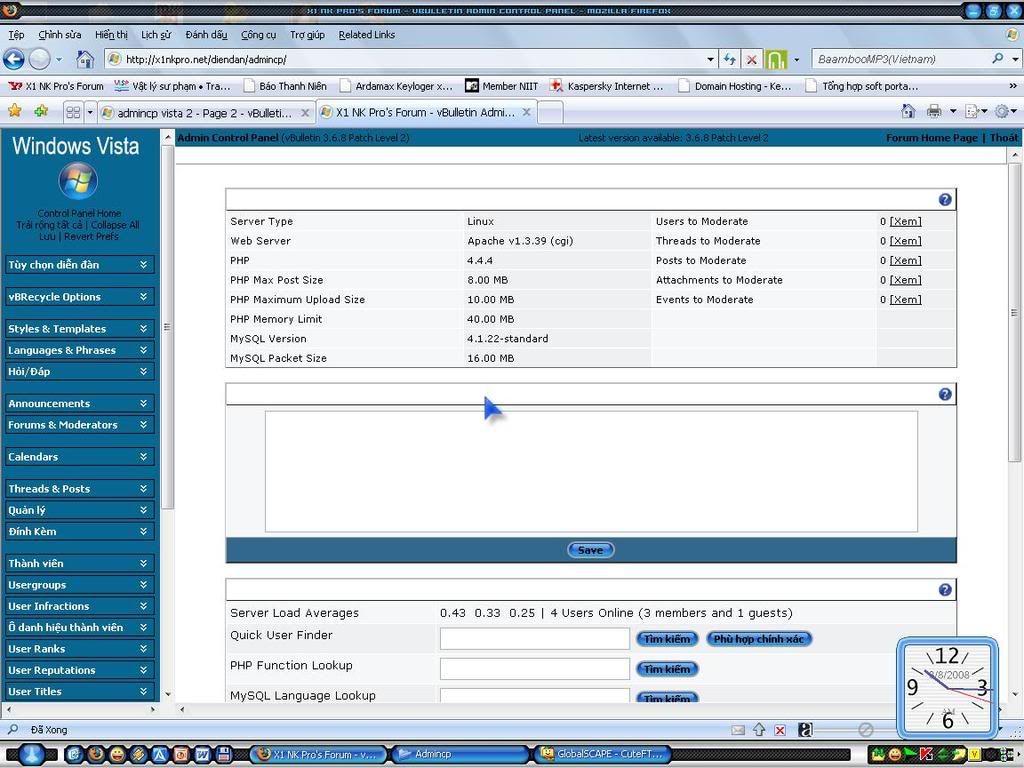Viewport: 1024px width, 768px height.
Task: Expand the Languages & Phrases section
Action: click(x=79, y=350)
